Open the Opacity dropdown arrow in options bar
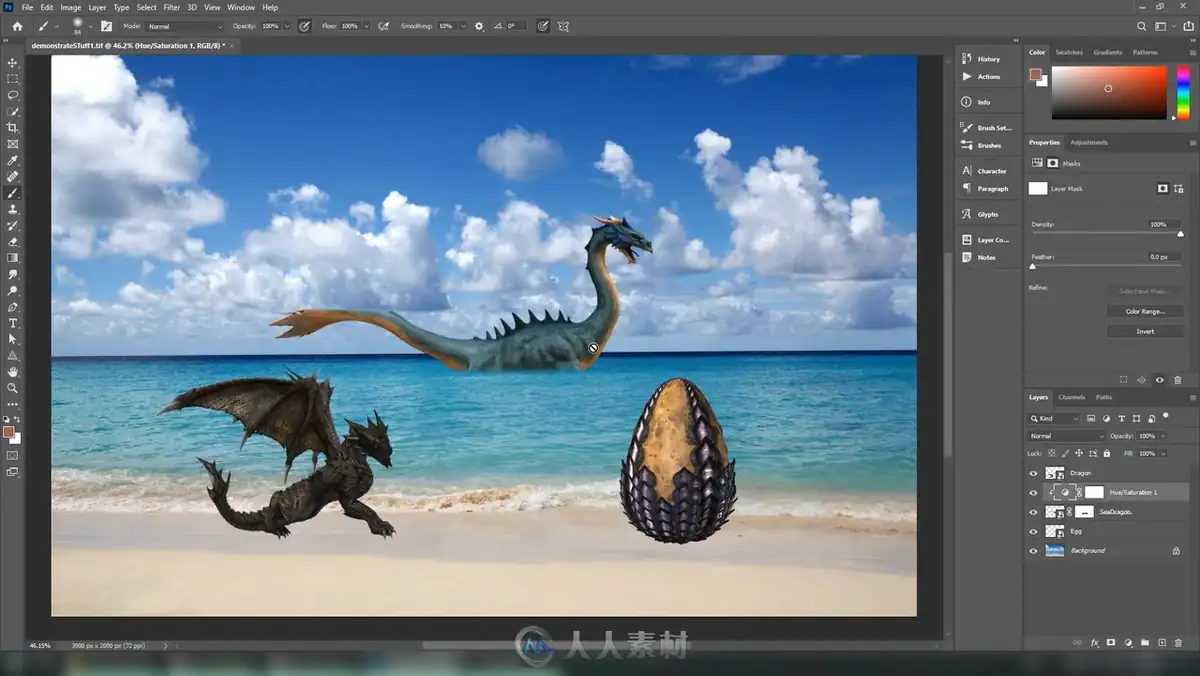Viewport: 1200px width, 676px height. [287, 26]
